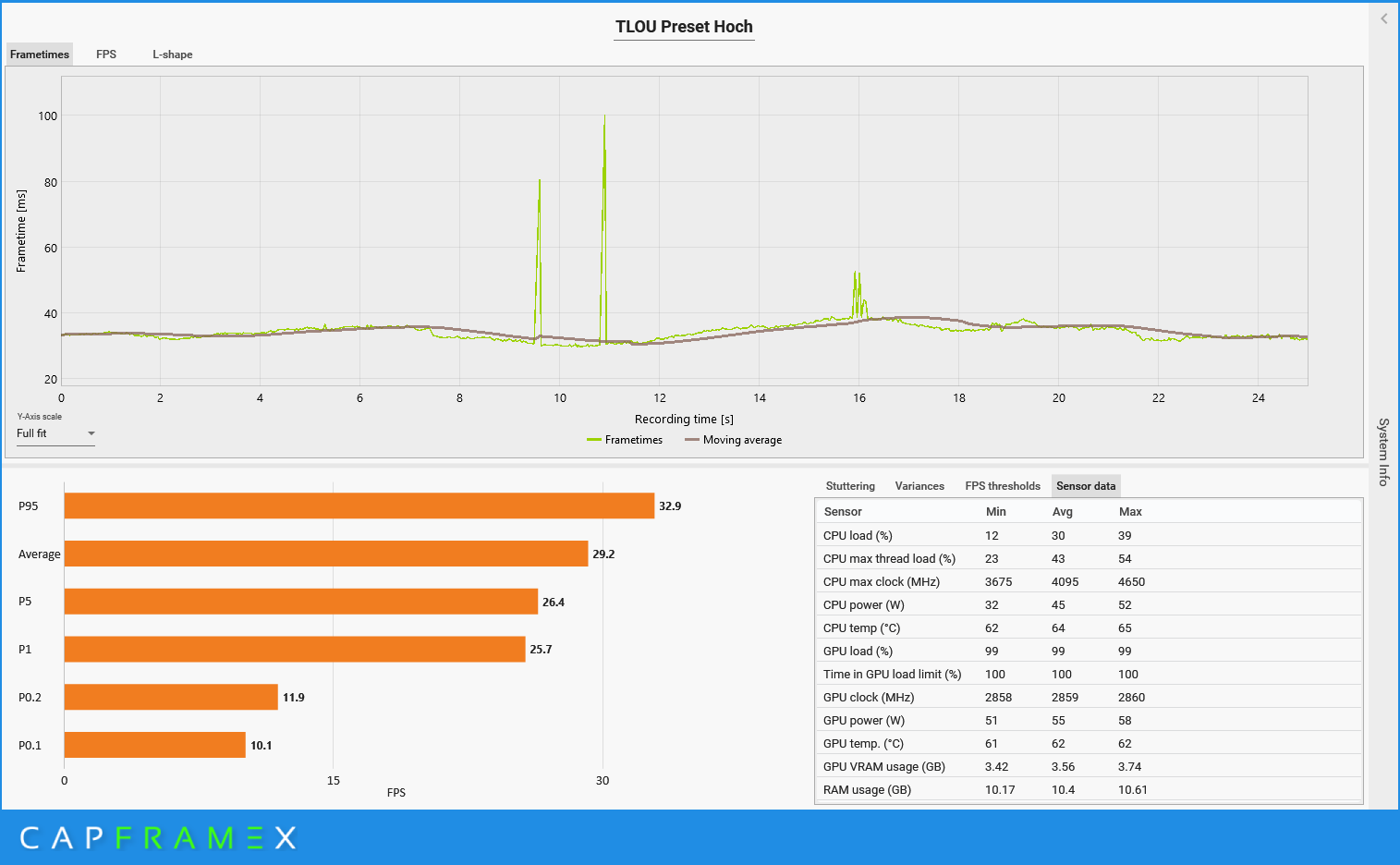
Task: Click the 4650 CPU max clock value
Action: (1131, 582)
